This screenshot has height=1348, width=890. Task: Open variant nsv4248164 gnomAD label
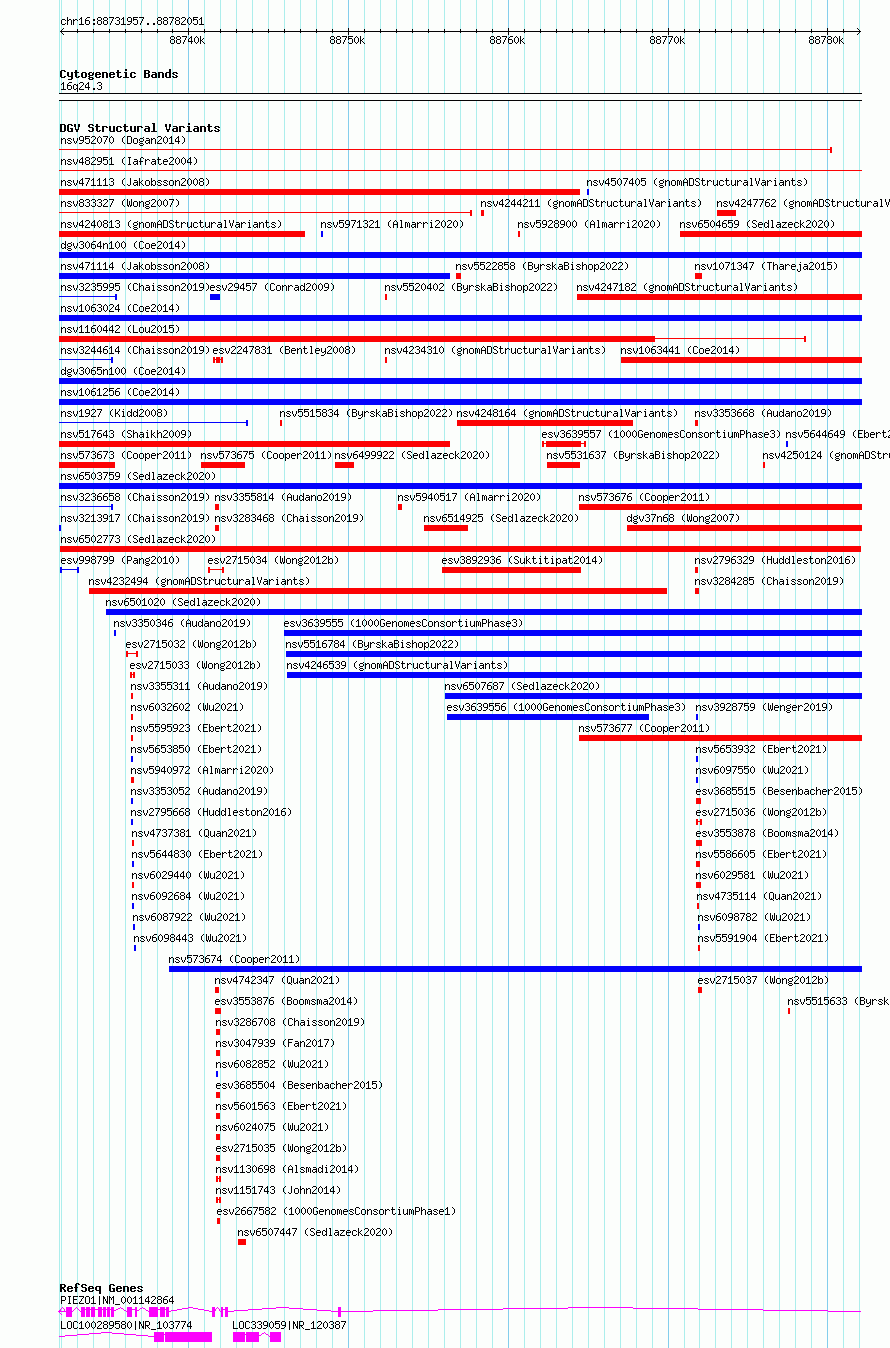[567, 413]
